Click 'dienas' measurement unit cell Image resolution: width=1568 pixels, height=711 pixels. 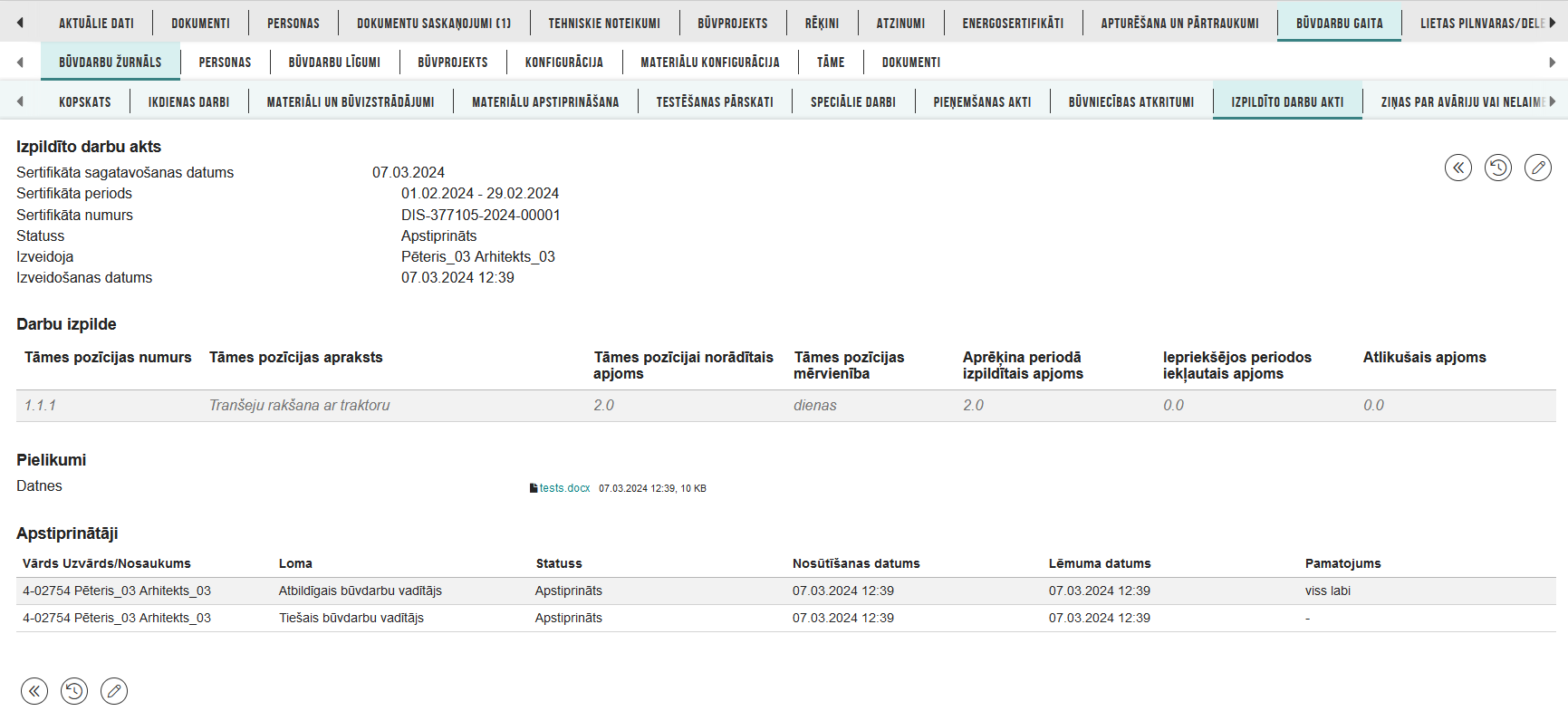[815, 405]
